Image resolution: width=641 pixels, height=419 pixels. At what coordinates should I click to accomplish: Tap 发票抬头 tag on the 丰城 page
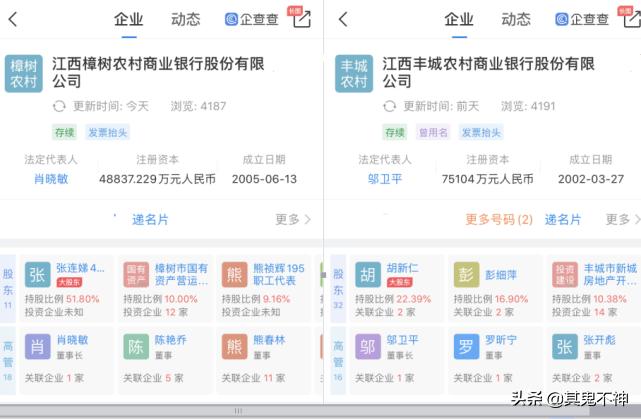coord(481,132)
